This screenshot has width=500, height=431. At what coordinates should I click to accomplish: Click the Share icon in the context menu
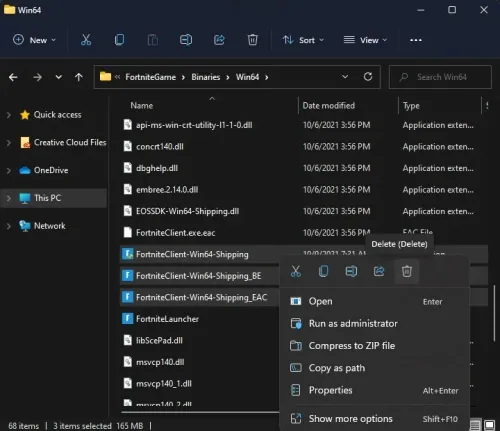click(379, 271)
